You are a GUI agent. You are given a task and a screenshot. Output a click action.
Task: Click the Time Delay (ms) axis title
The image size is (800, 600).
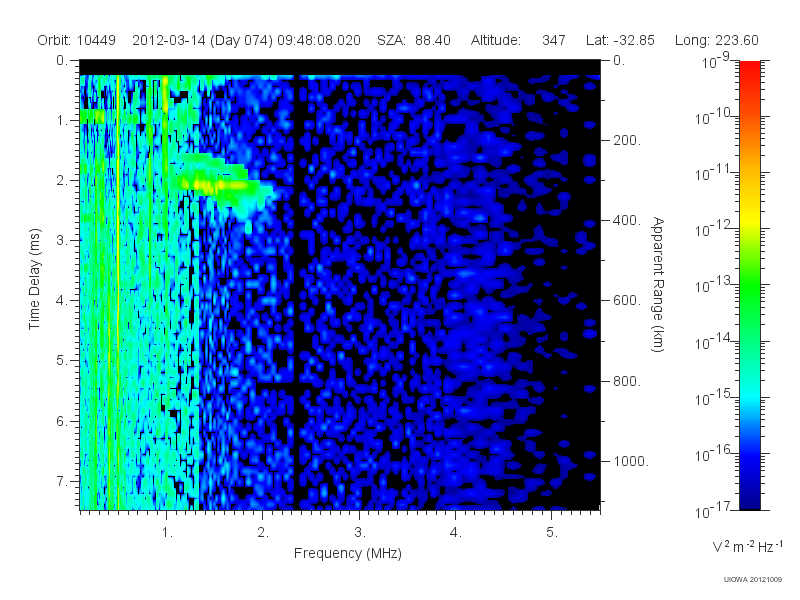(x=34, y=279)
